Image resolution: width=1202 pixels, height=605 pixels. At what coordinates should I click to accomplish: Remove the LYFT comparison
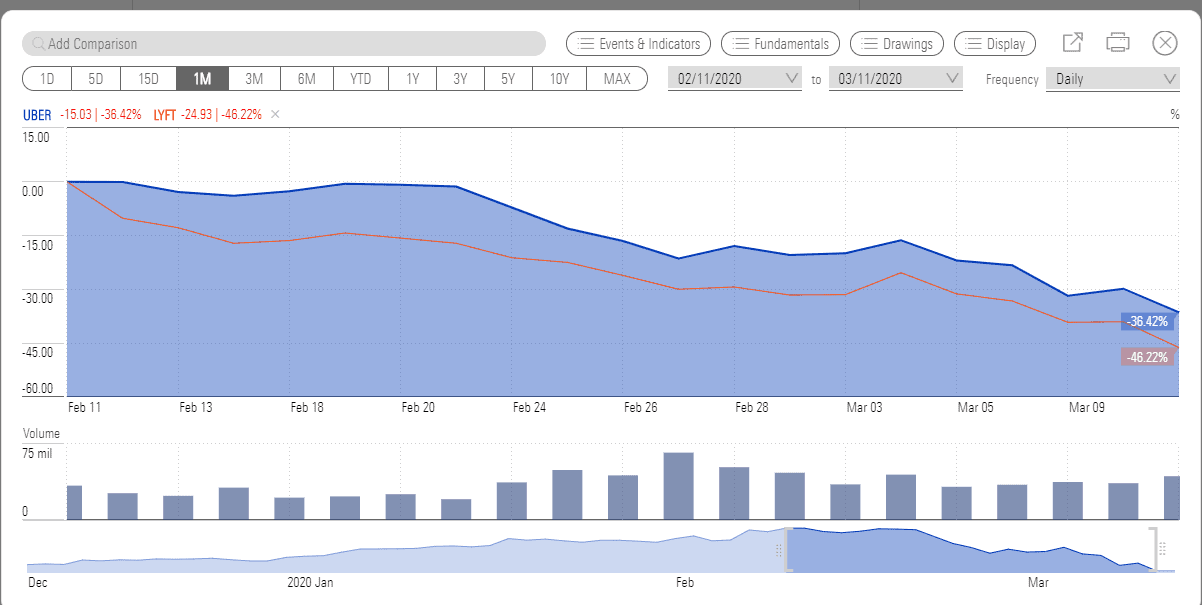275,114
